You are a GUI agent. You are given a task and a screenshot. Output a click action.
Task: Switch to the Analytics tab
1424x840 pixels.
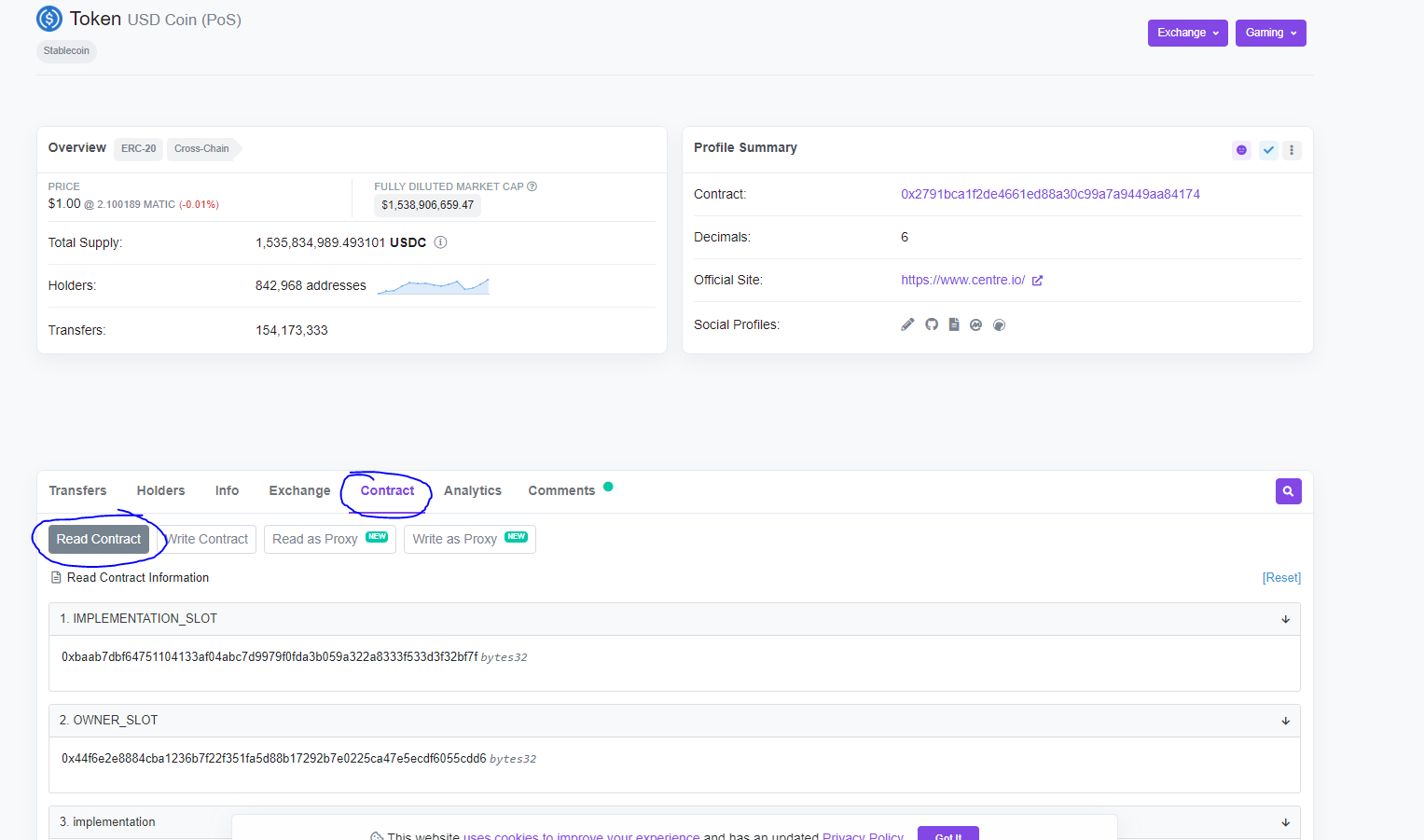[473, 490]
